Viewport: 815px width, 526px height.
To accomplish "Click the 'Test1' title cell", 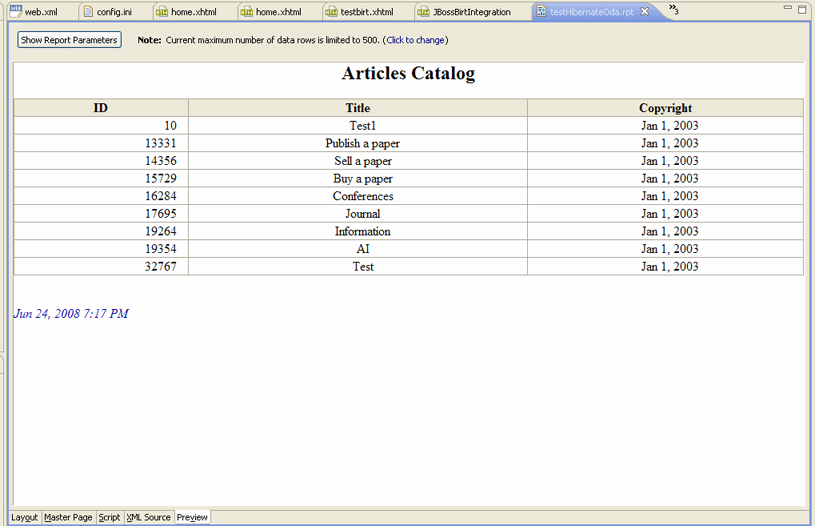I will point(358,125).
